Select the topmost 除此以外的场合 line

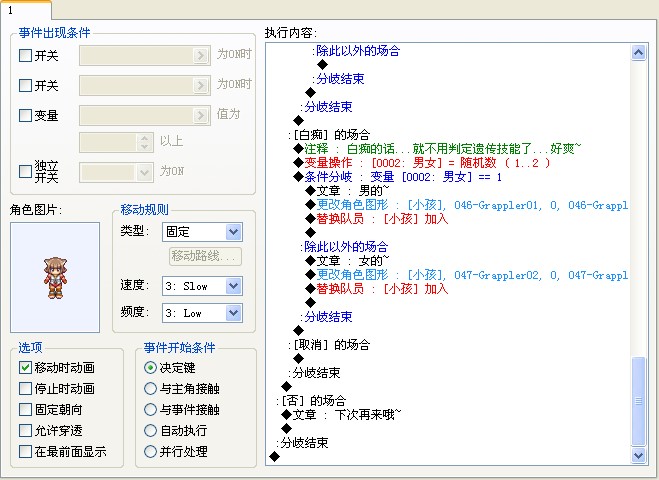(x=356, y=51)
